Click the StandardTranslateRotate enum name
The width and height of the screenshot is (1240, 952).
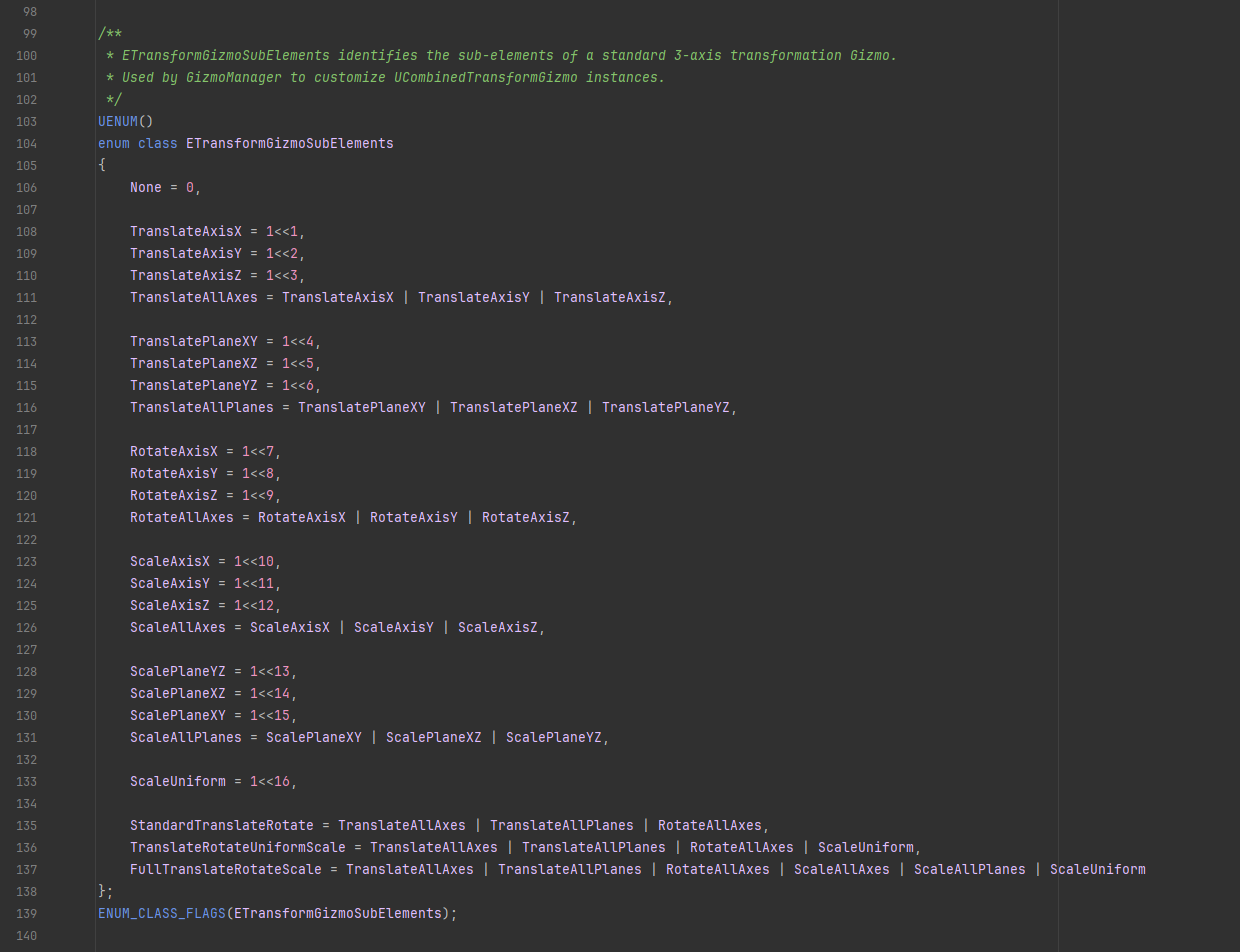(221, 826)
